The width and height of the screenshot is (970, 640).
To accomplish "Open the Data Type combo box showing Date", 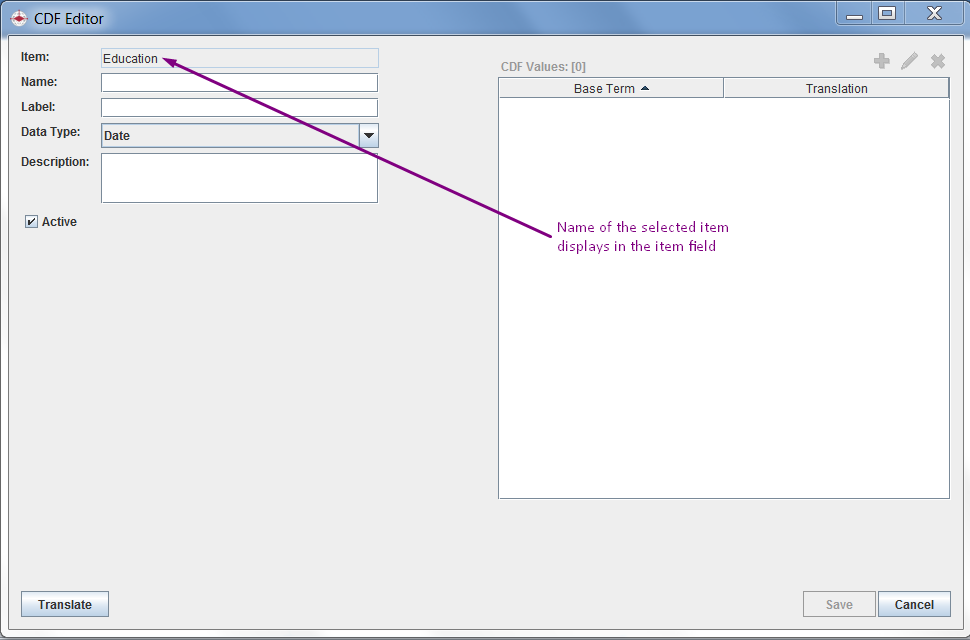I will pyautogui.click(x=230, y=136).
